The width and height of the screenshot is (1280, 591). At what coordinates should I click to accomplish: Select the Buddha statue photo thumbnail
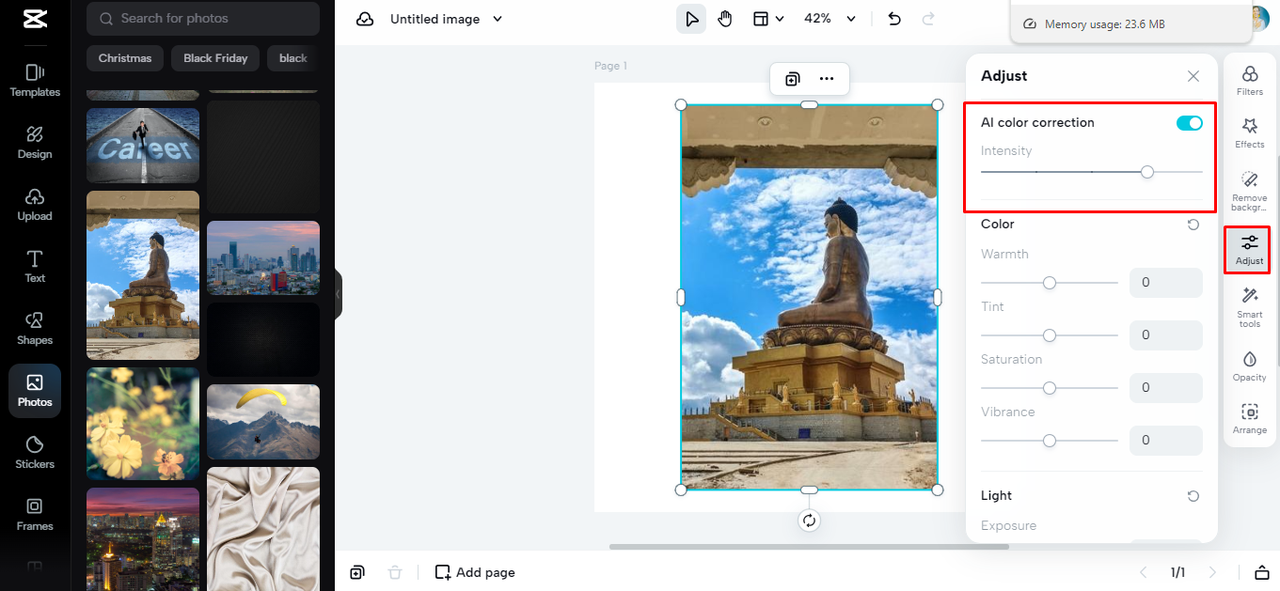[x=143, y=275]
